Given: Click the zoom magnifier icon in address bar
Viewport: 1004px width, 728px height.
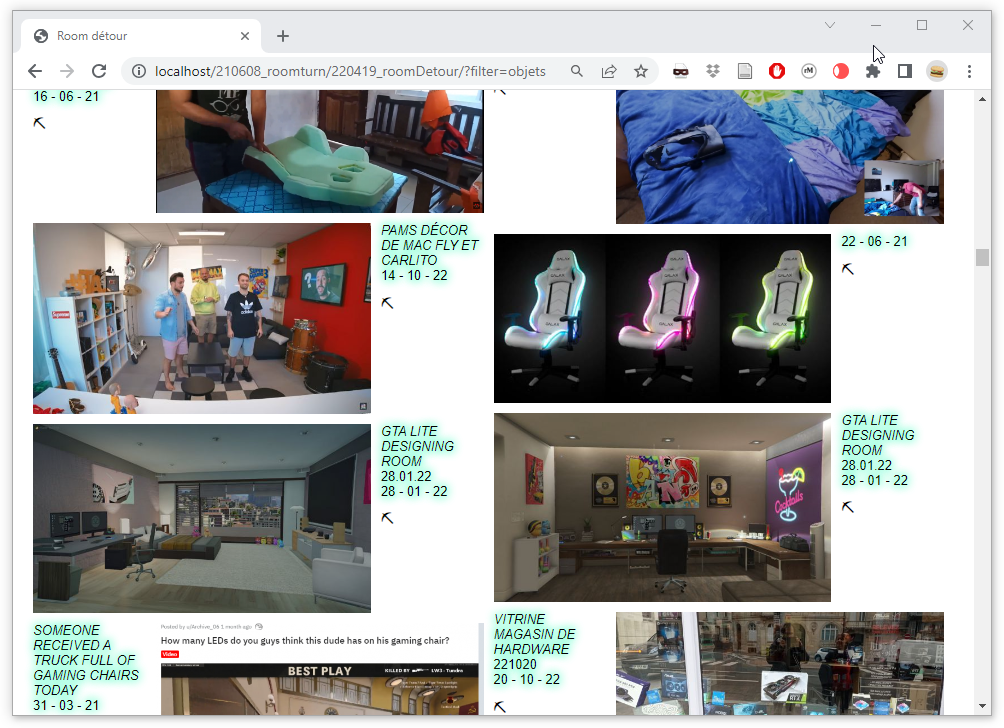Looking at the screenshot, I should tap(577, 71).
